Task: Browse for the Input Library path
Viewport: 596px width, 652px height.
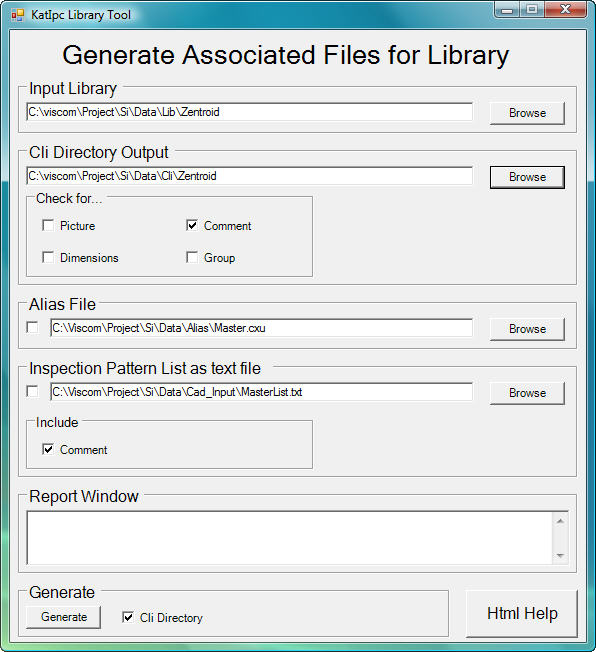Action: tap(527, 113)
